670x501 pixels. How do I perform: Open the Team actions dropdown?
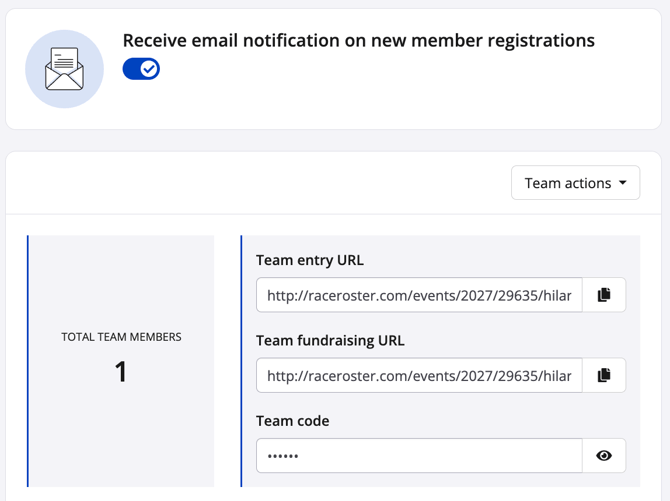pos(575,183)
